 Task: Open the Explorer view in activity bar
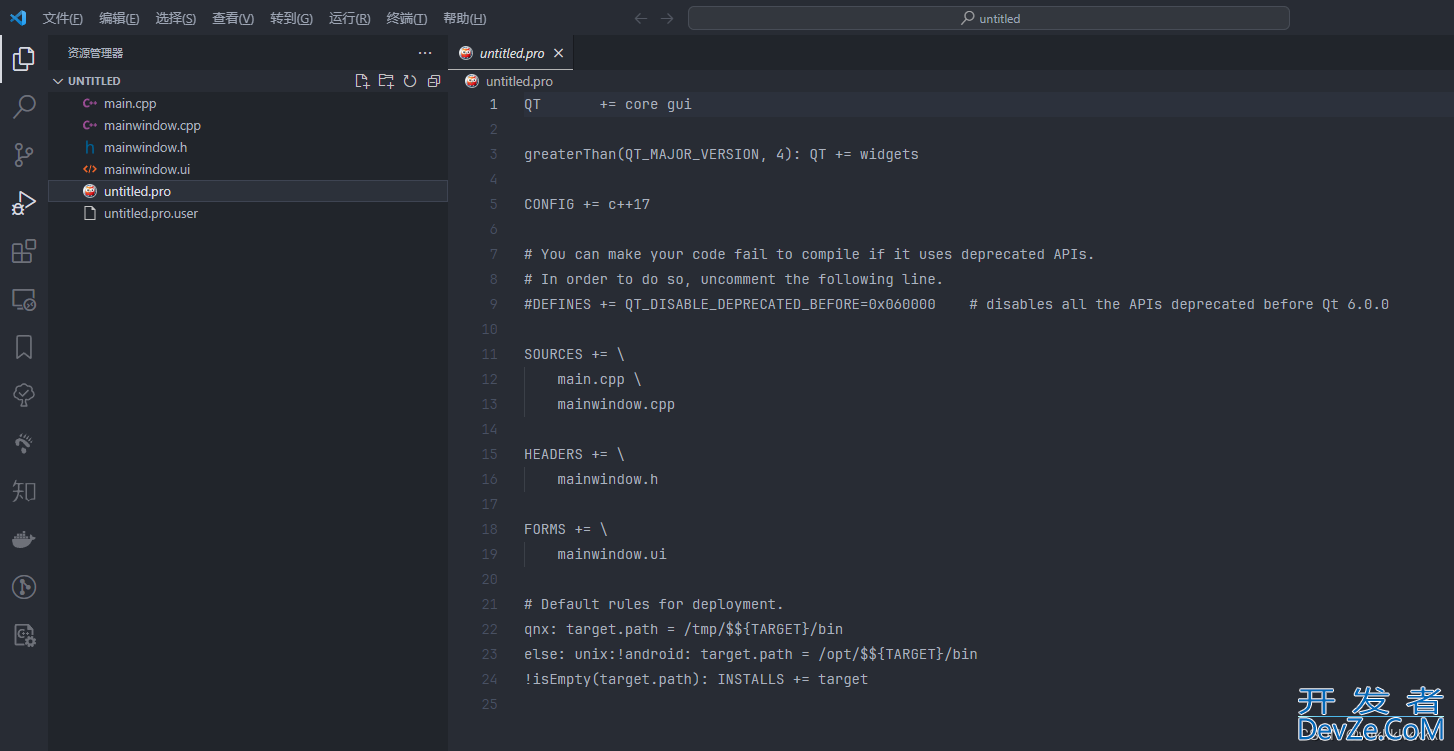24,59
